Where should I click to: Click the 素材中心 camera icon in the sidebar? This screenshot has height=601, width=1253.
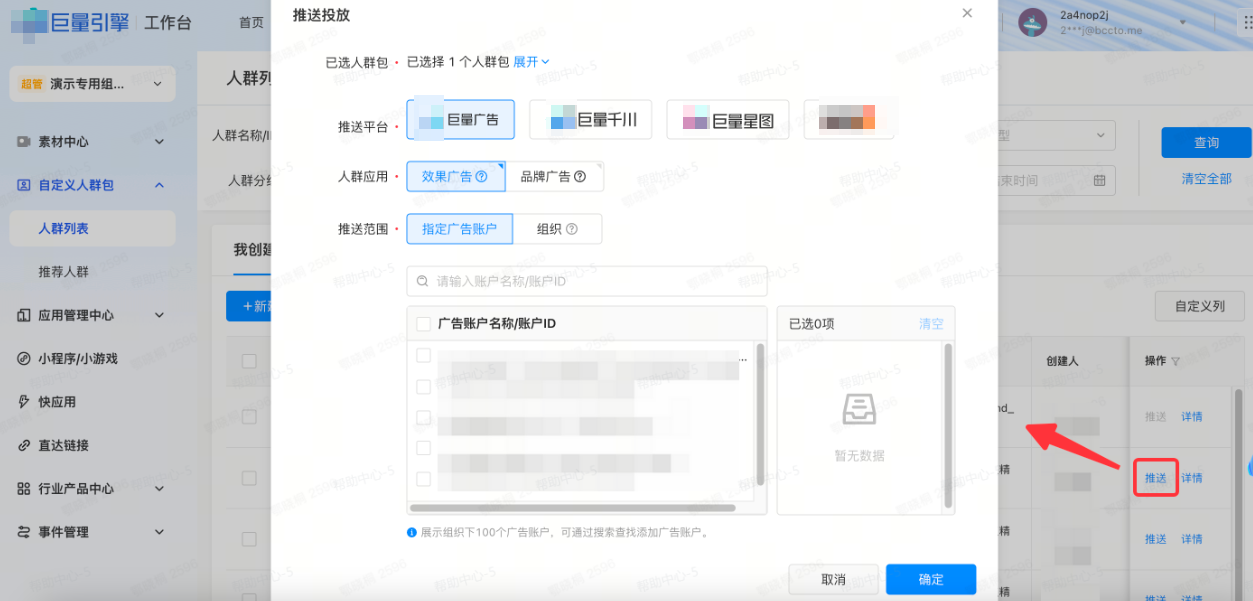[x=24, y=142]
